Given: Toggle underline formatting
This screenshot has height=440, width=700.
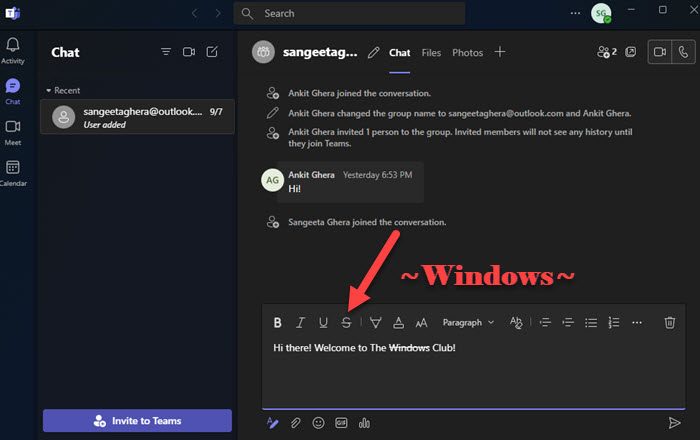Looking at the screenshot, I should point(323,322).
